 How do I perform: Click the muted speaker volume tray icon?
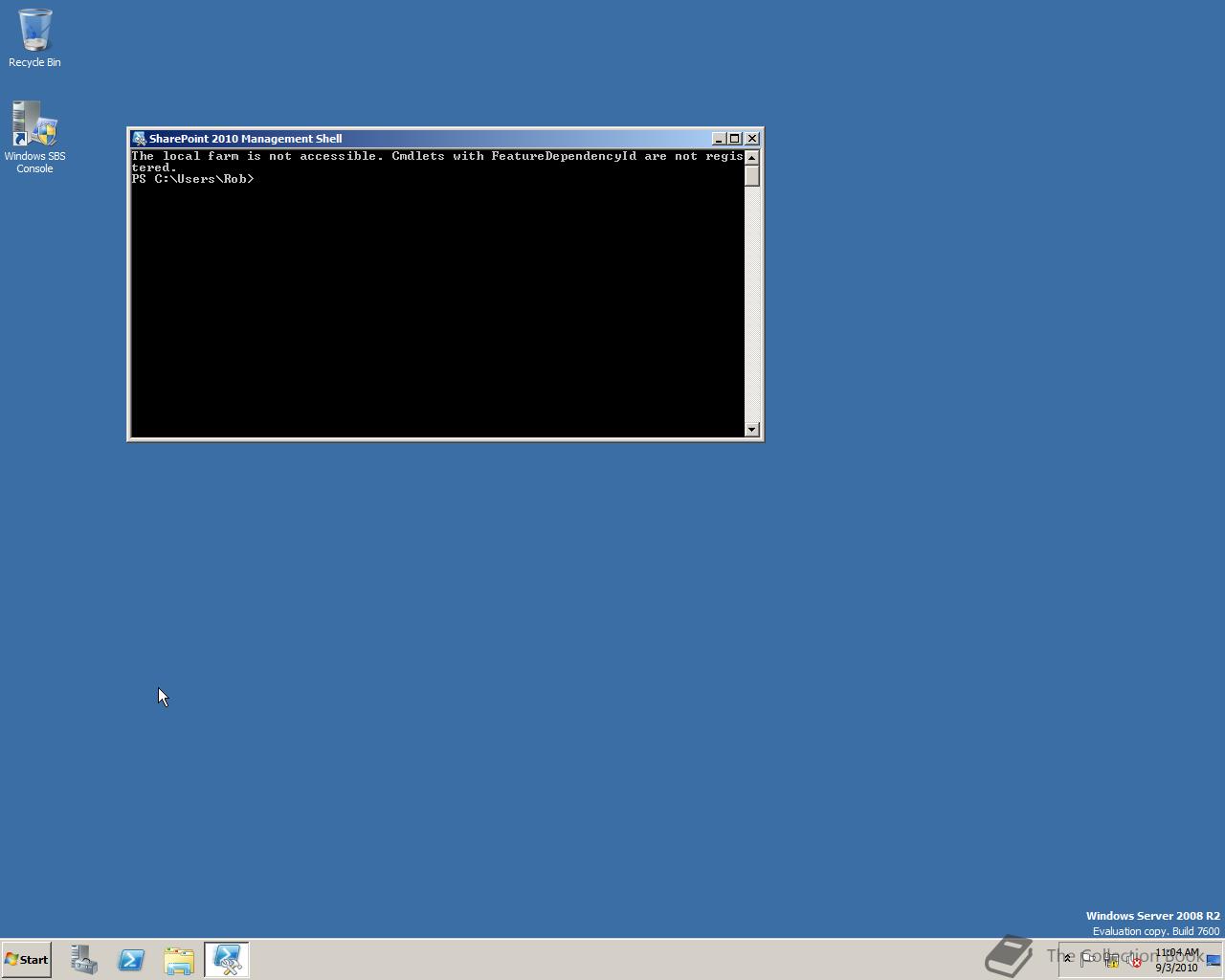click(1134, 959)
